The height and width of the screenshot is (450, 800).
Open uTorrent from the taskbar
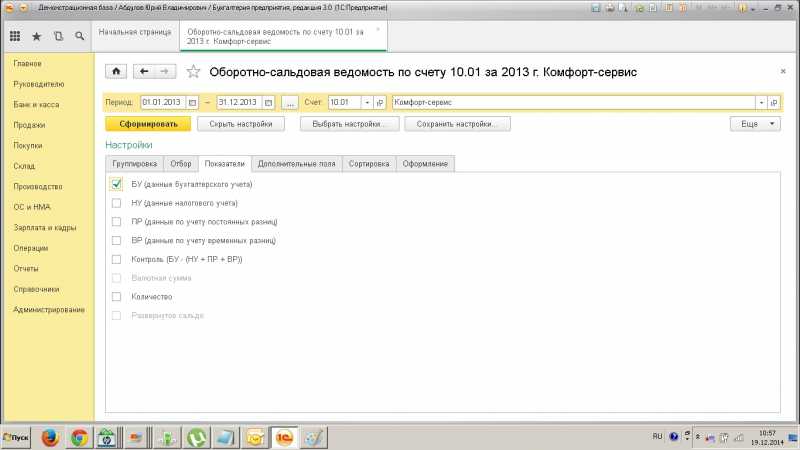(196, 438)
